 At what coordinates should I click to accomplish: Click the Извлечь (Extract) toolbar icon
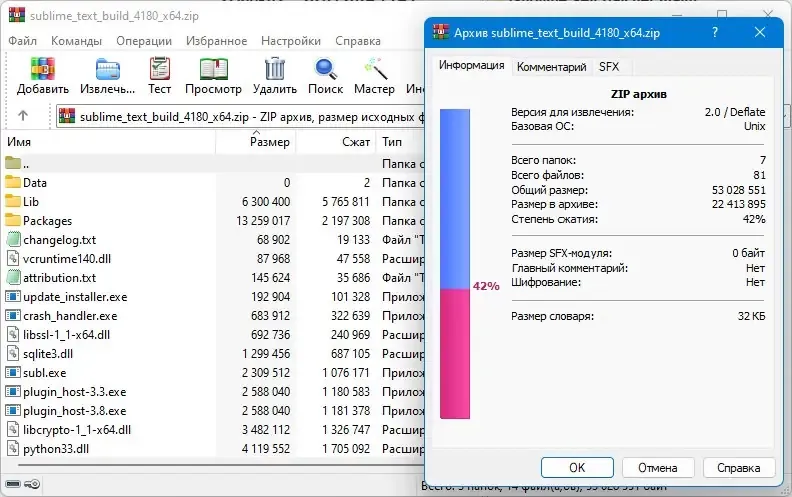pos(108,69)
